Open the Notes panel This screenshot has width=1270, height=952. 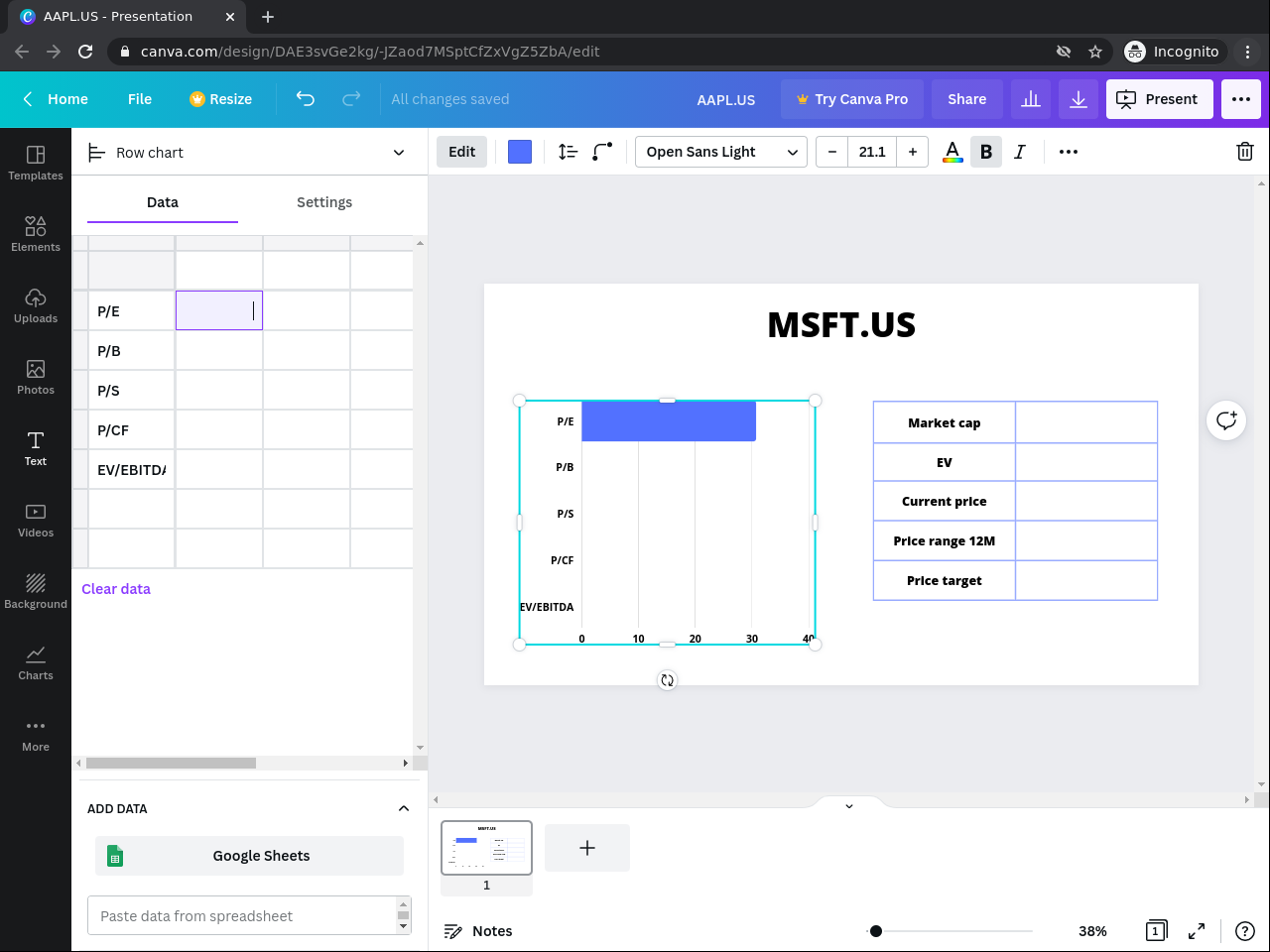478,931
